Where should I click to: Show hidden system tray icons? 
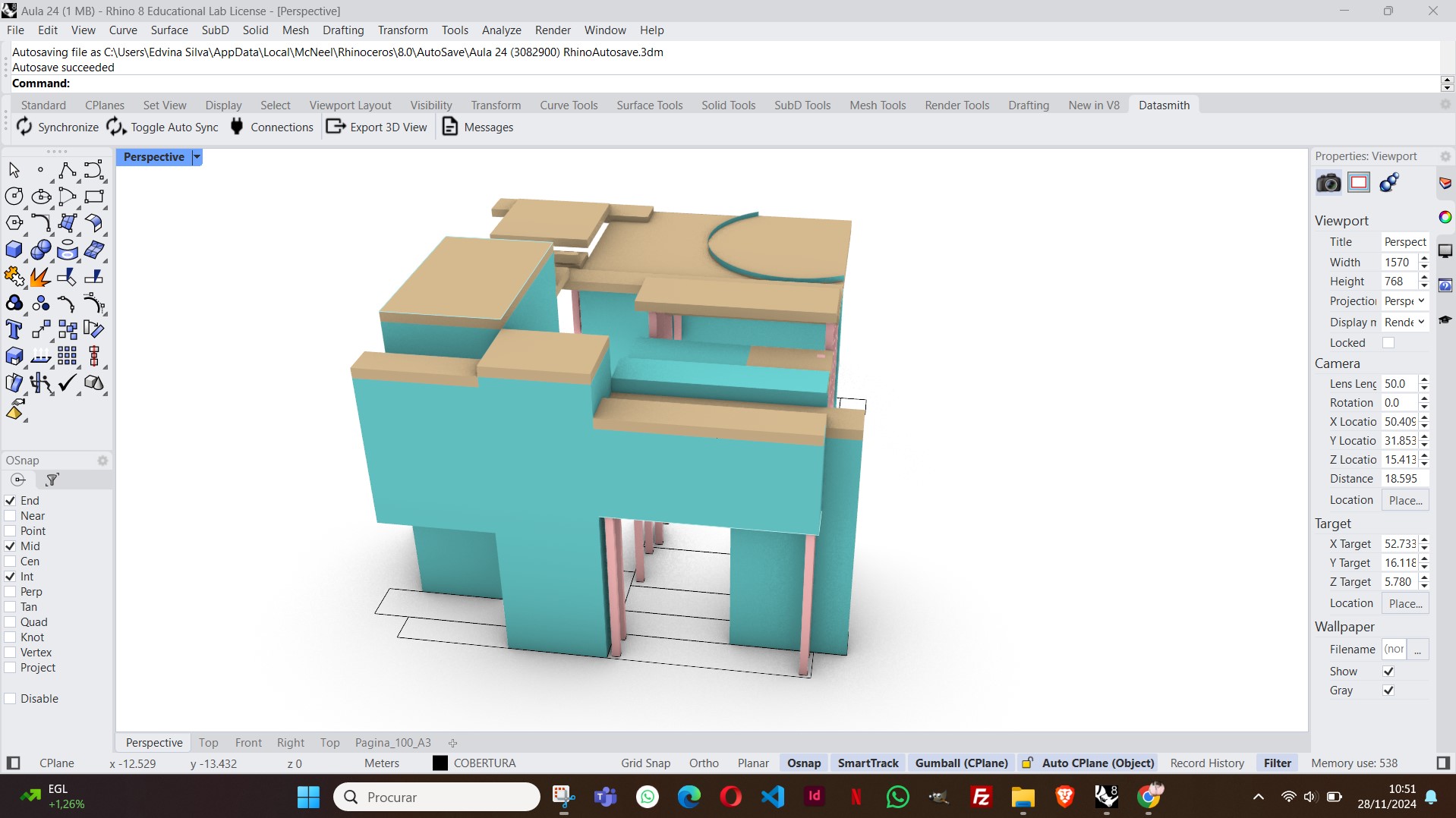(1259, 797)
